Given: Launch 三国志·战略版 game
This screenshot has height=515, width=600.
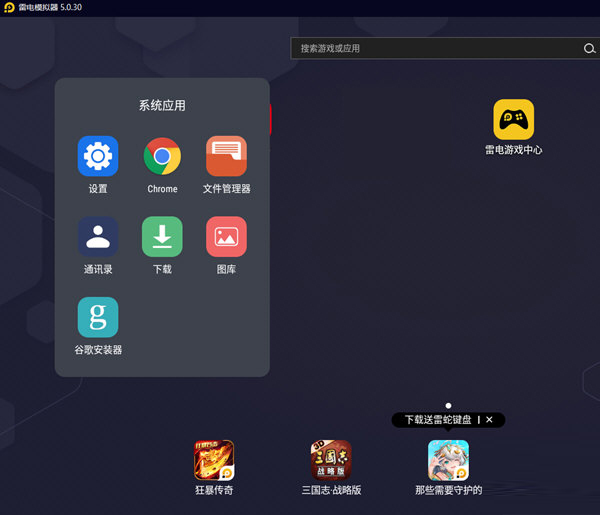Looking at the screenshot, I should coord(331,460).
